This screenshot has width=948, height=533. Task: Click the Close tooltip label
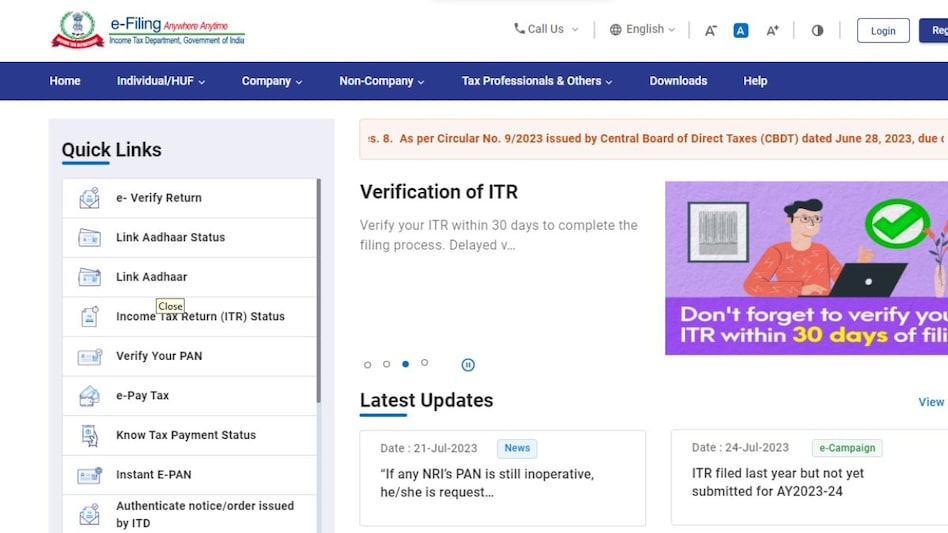(170, 306)
